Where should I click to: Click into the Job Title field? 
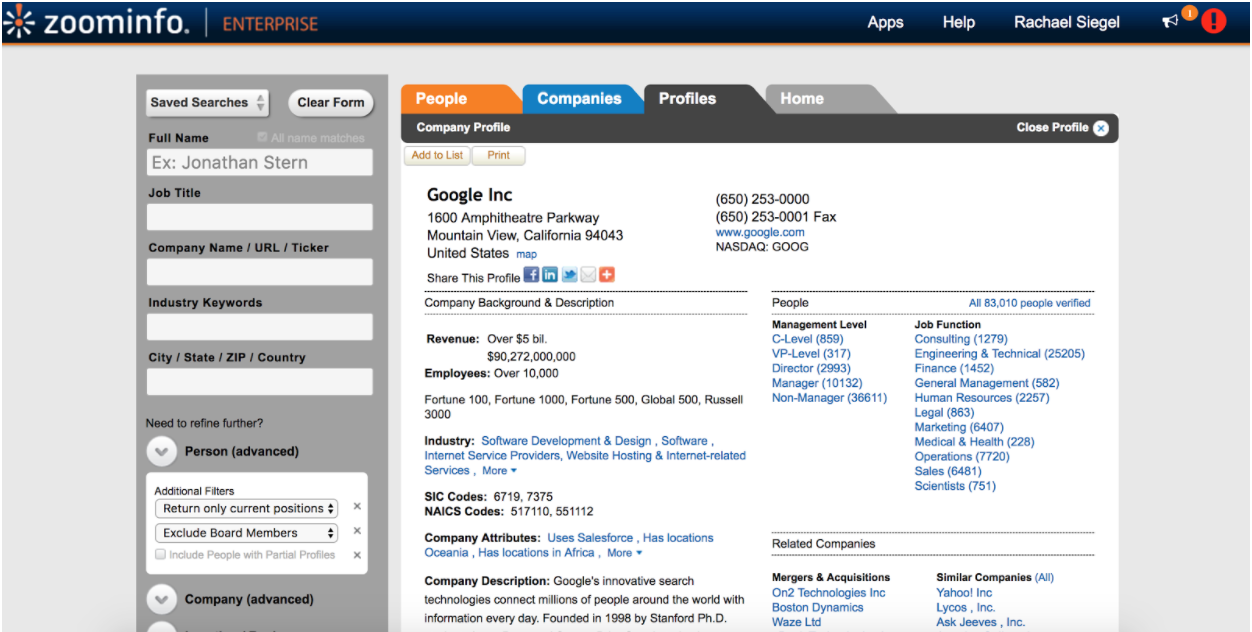260,217
